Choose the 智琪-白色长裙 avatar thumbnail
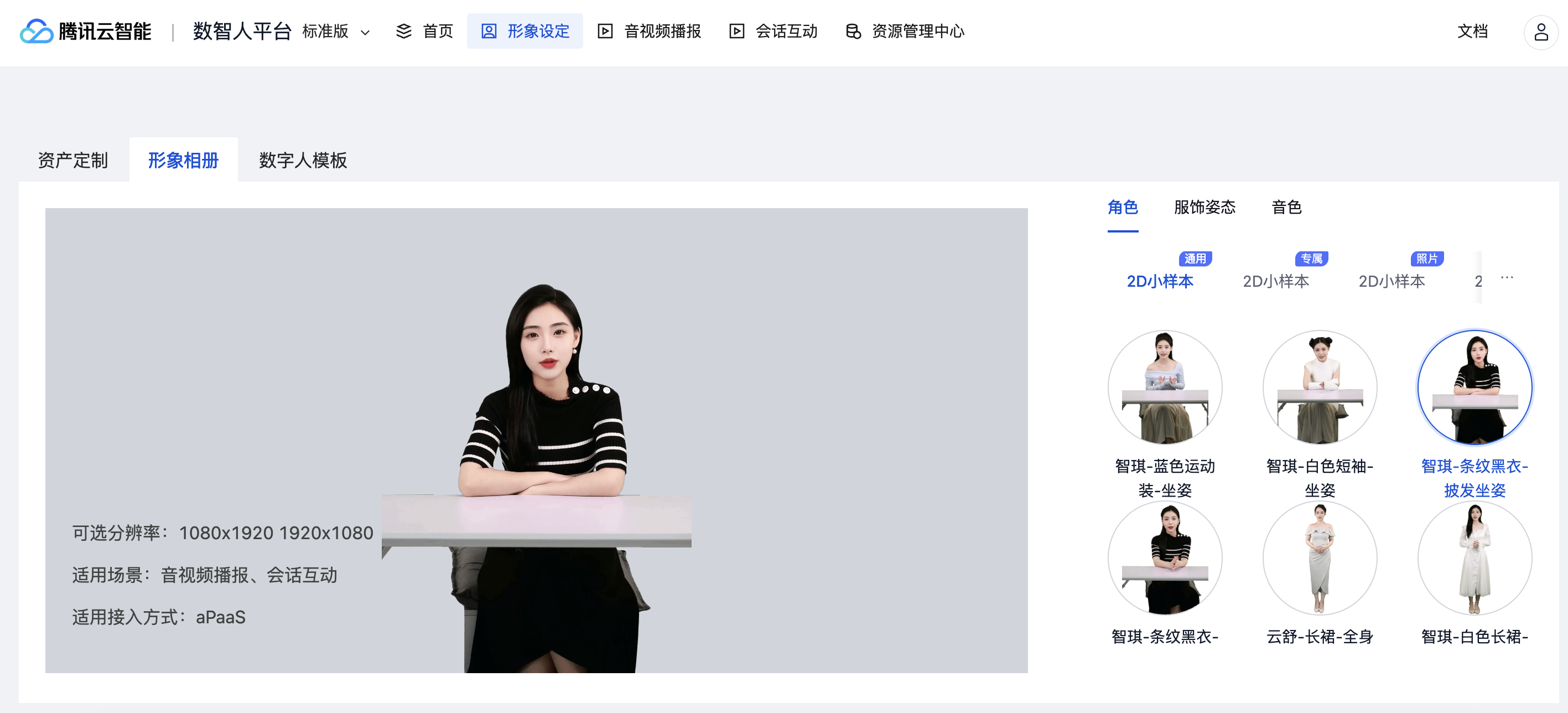 1474,558
